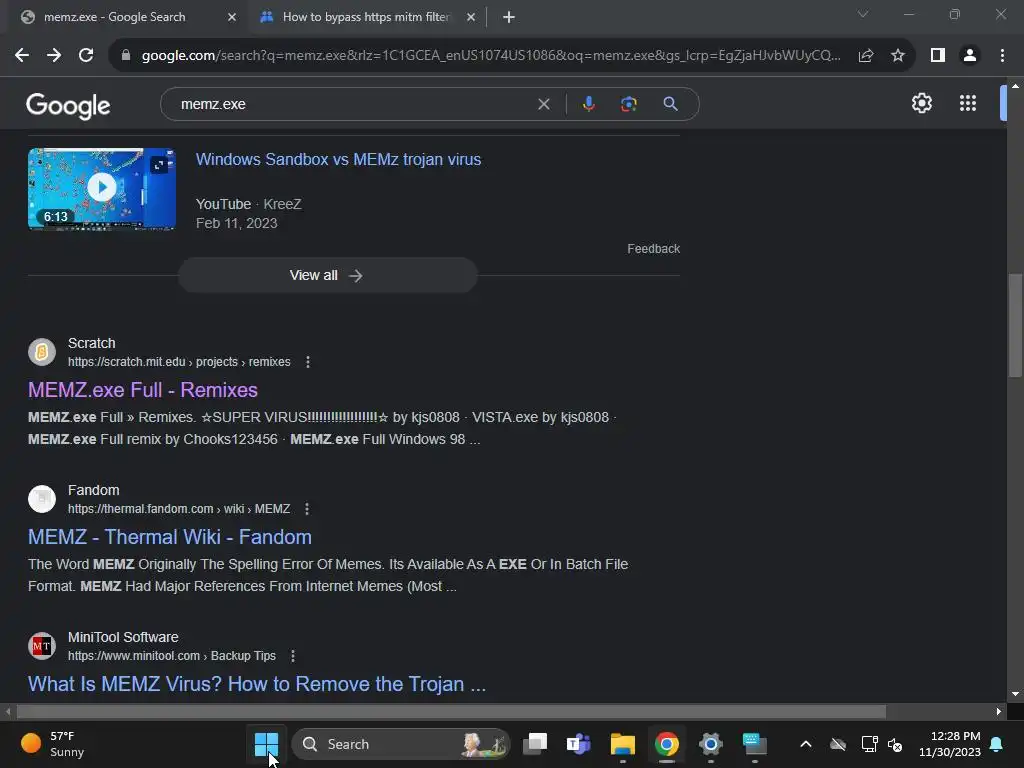Search by image with Google Lens

(x=628, y=104)
